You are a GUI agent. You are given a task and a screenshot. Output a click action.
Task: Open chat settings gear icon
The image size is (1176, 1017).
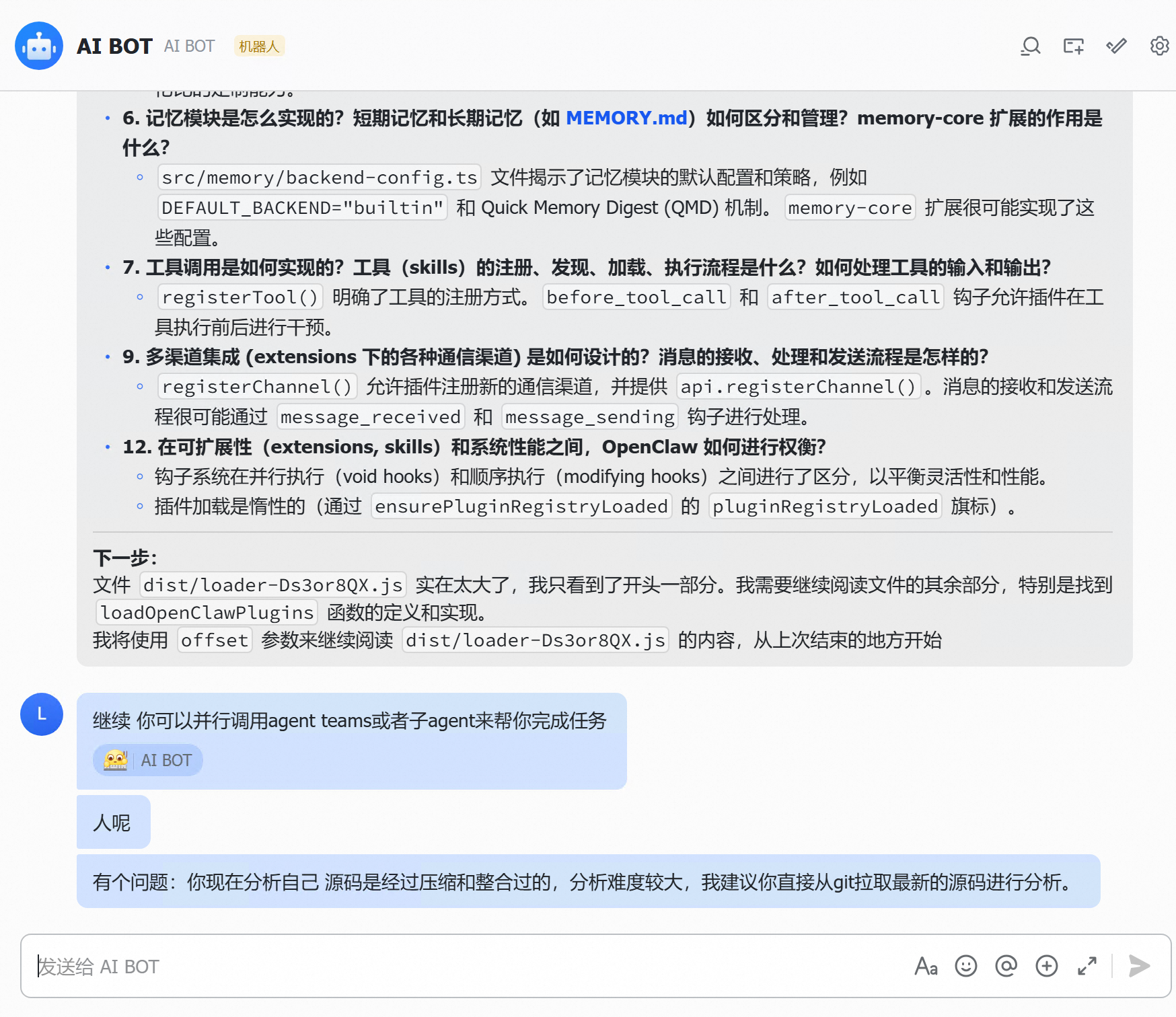1159,46
